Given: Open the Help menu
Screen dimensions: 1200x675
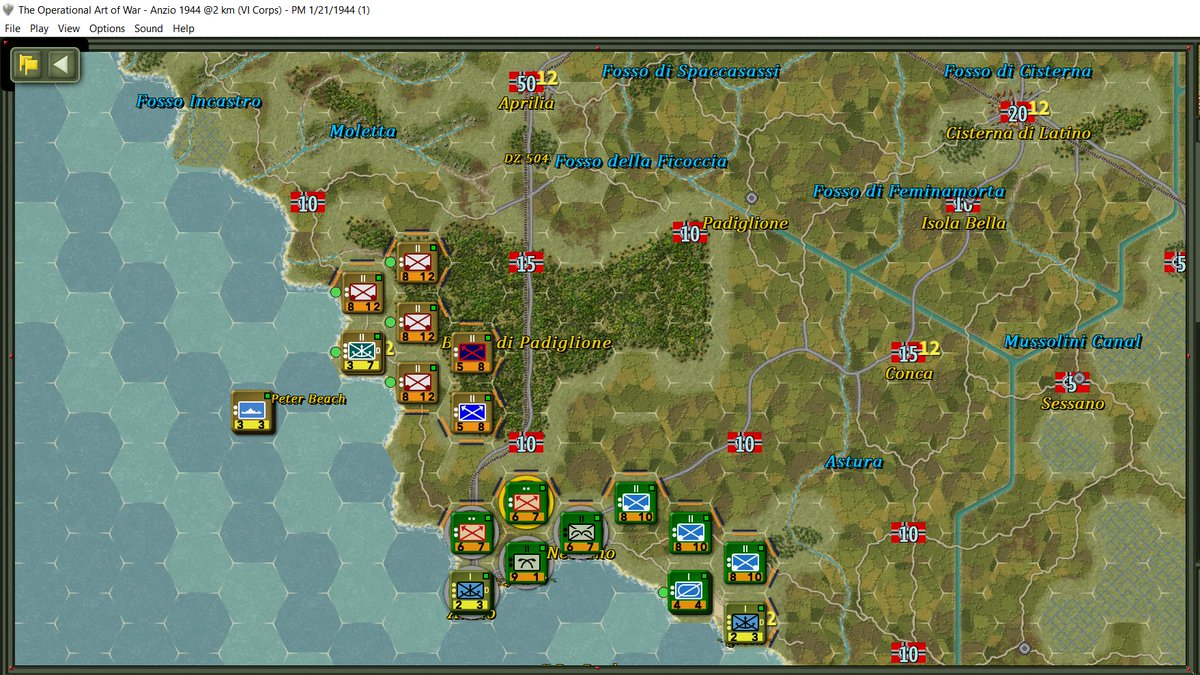Looking at the screenshot, I should coord(183,28).
